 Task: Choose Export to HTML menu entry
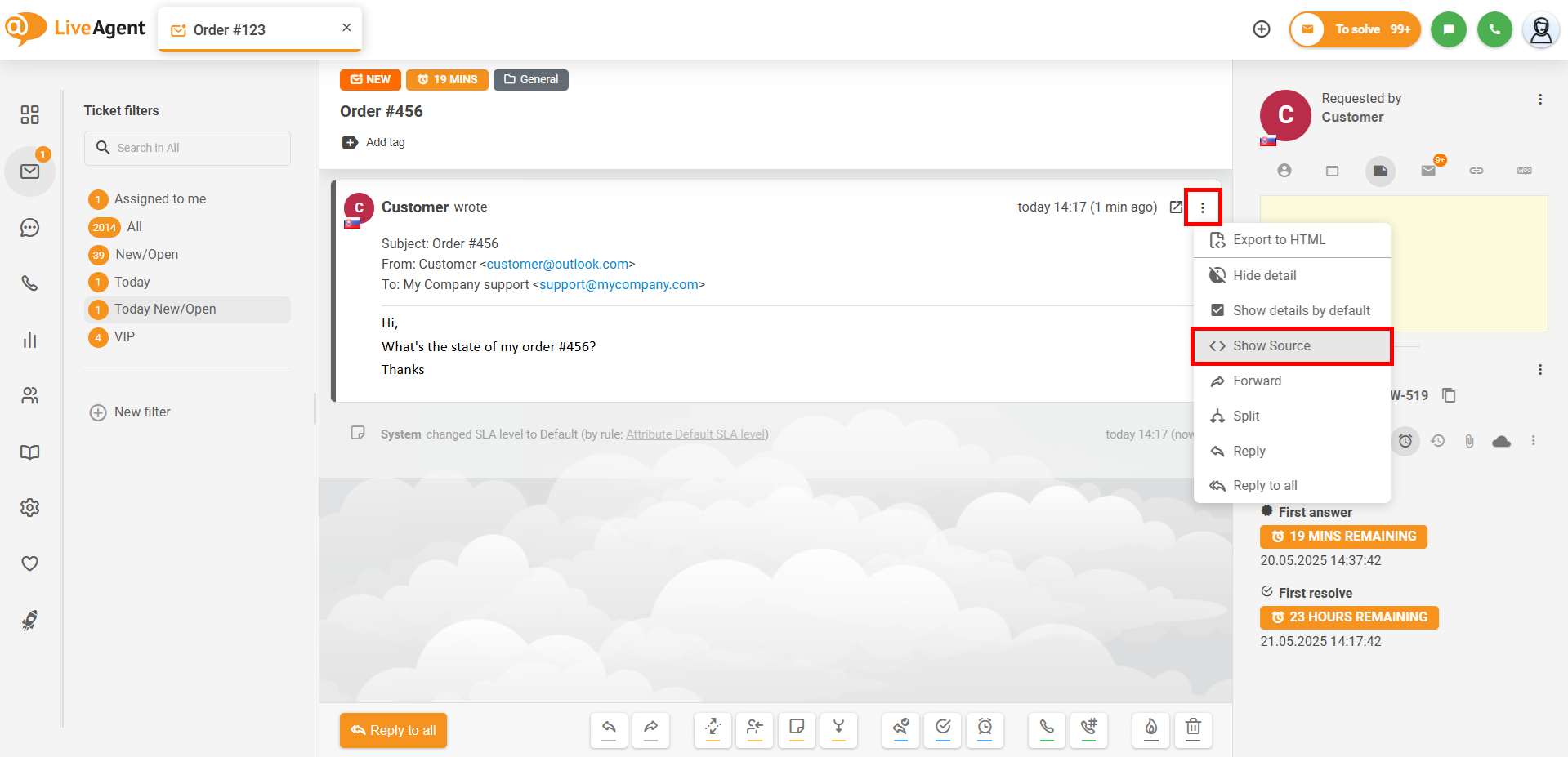(x=1279, y=239)
